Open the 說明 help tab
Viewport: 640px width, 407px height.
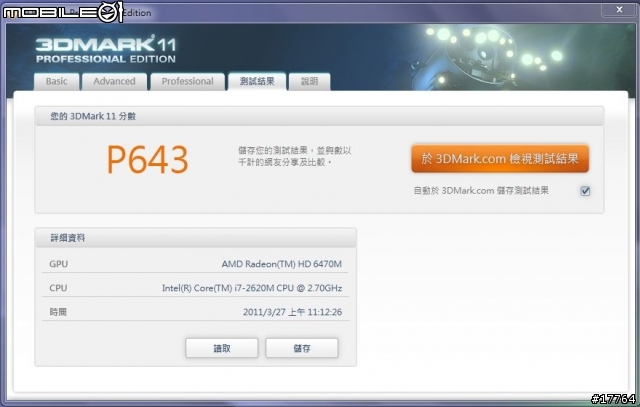coord(309,82)
